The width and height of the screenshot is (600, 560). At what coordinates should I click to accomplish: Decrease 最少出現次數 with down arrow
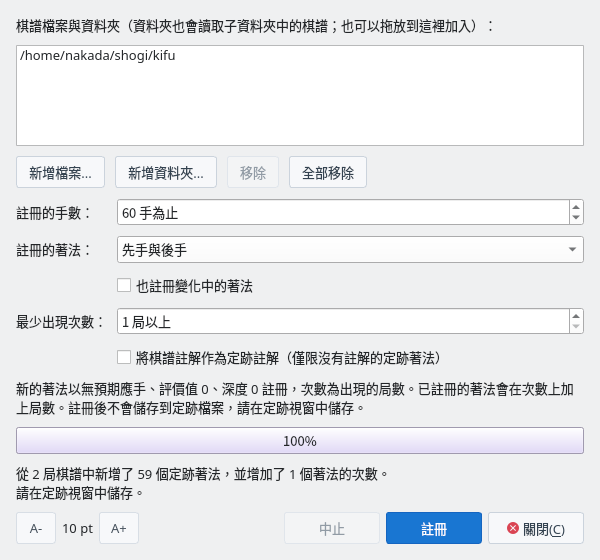576,327
